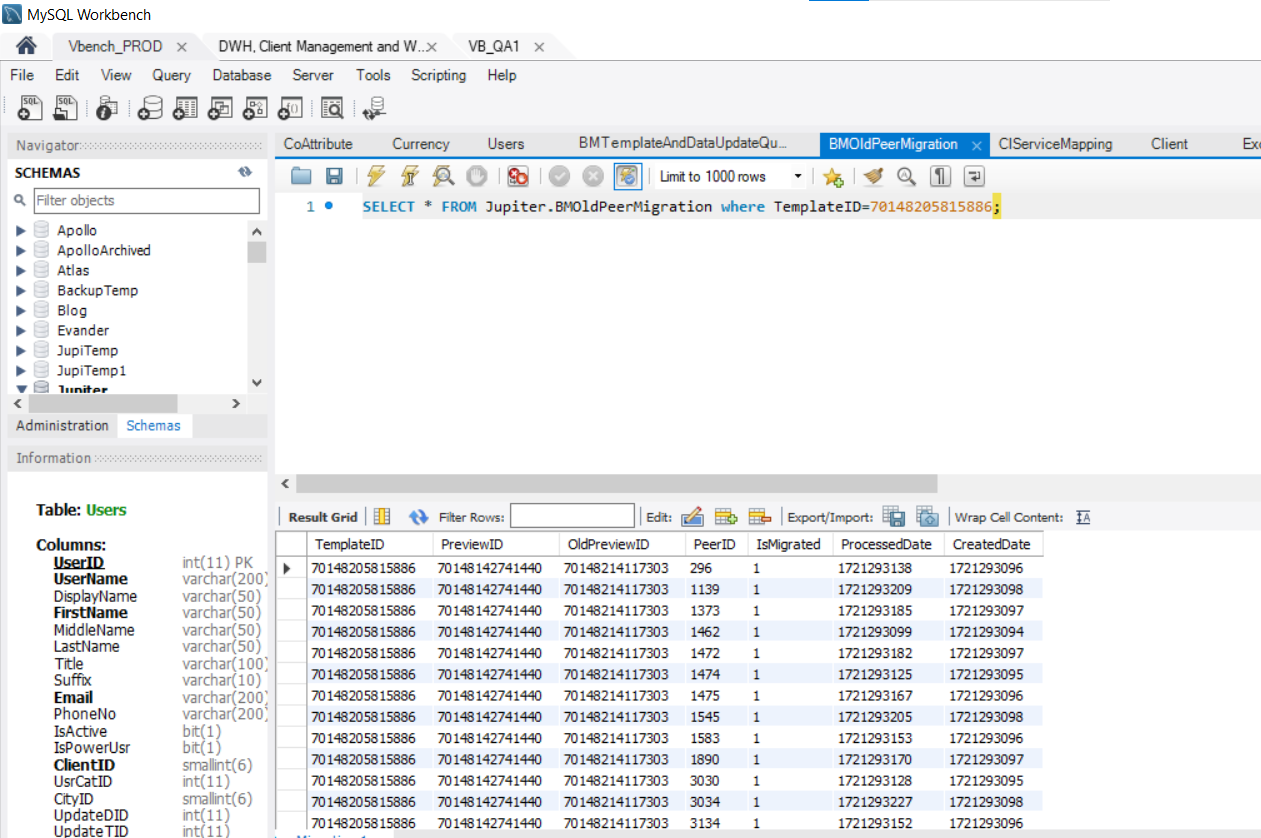
Task: Expand the Apollo schema
Action: tap(22, 230)
